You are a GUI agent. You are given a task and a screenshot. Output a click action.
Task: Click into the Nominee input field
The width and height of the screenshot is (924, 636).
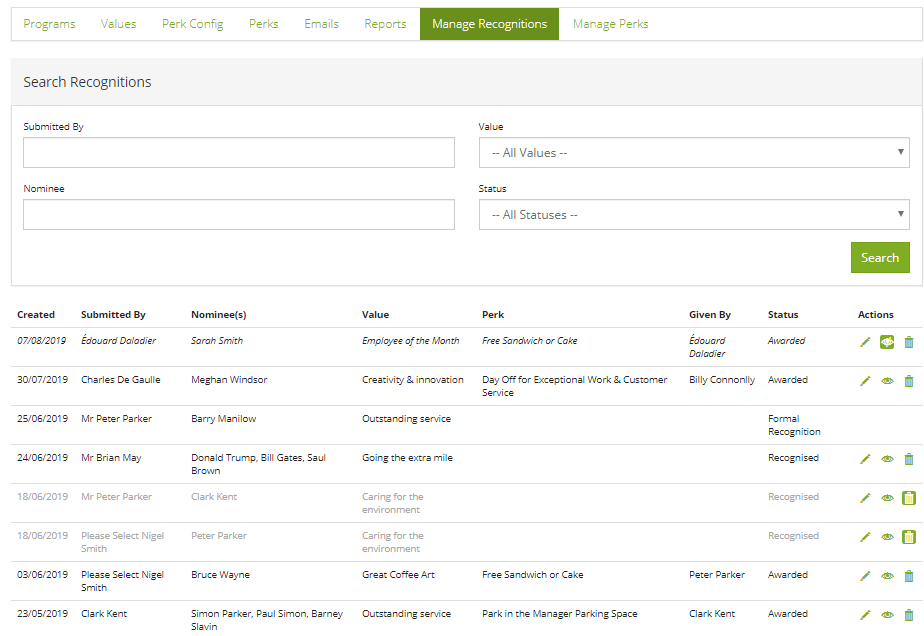coord(239,215)
